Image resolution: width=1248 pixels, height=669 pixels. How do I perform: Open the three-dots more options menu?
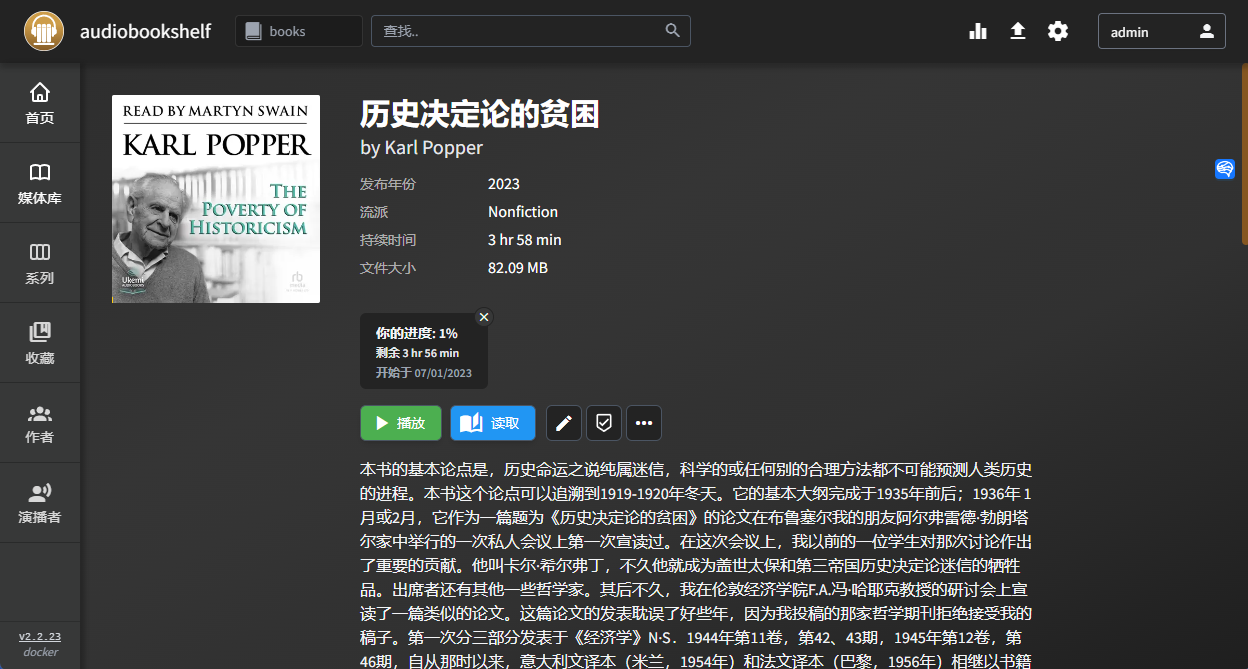coord(644,423)
